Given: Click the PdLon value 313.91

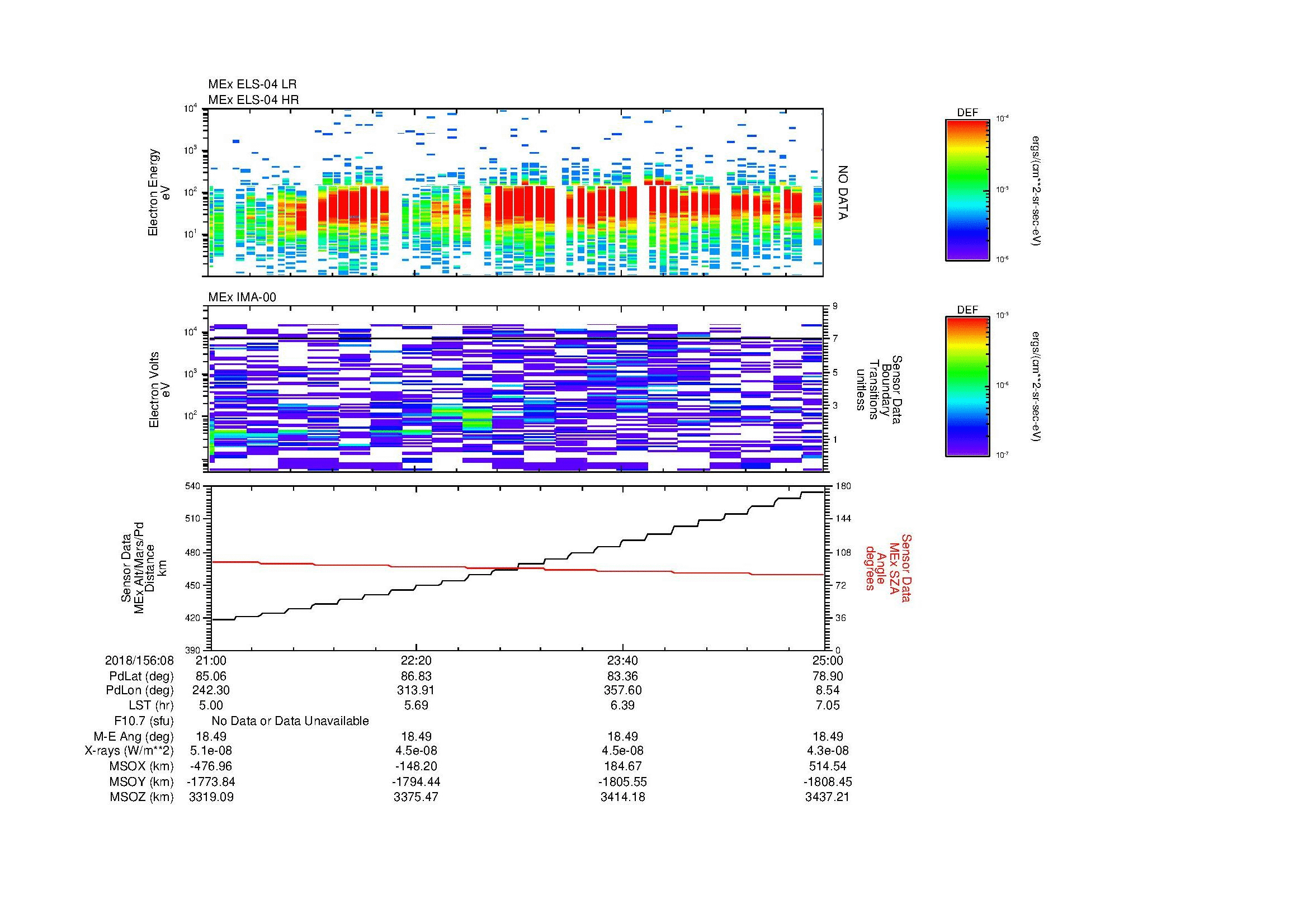Looking at the screenshot, I should pyautogui.click(x=417, y=690).
